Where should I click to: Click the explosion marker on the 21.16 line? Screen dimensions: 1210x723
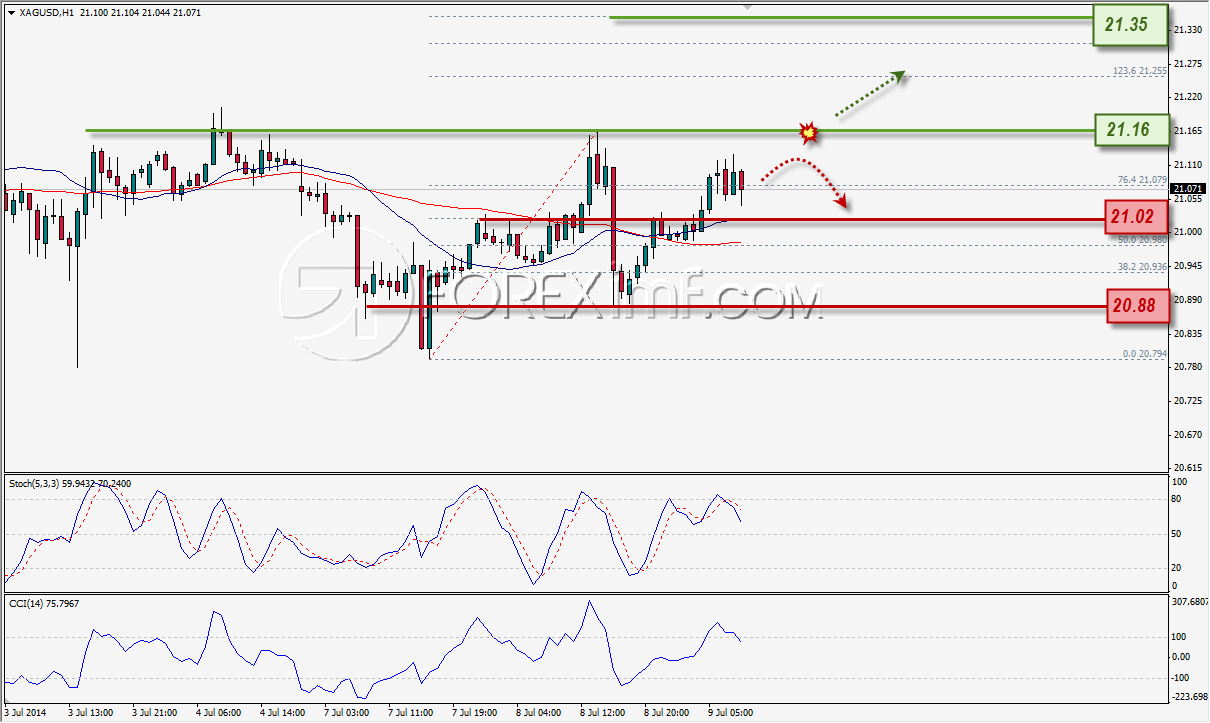point(808,131)
